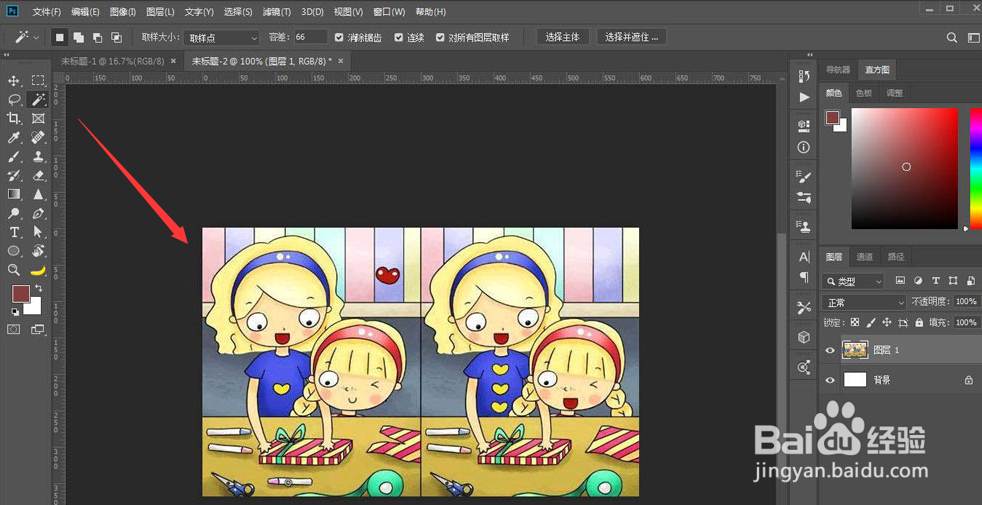Select the Zoom magnifier tool
Image resolution: width=982 pixels, height=505 pixels.
(x=14, y=270)
